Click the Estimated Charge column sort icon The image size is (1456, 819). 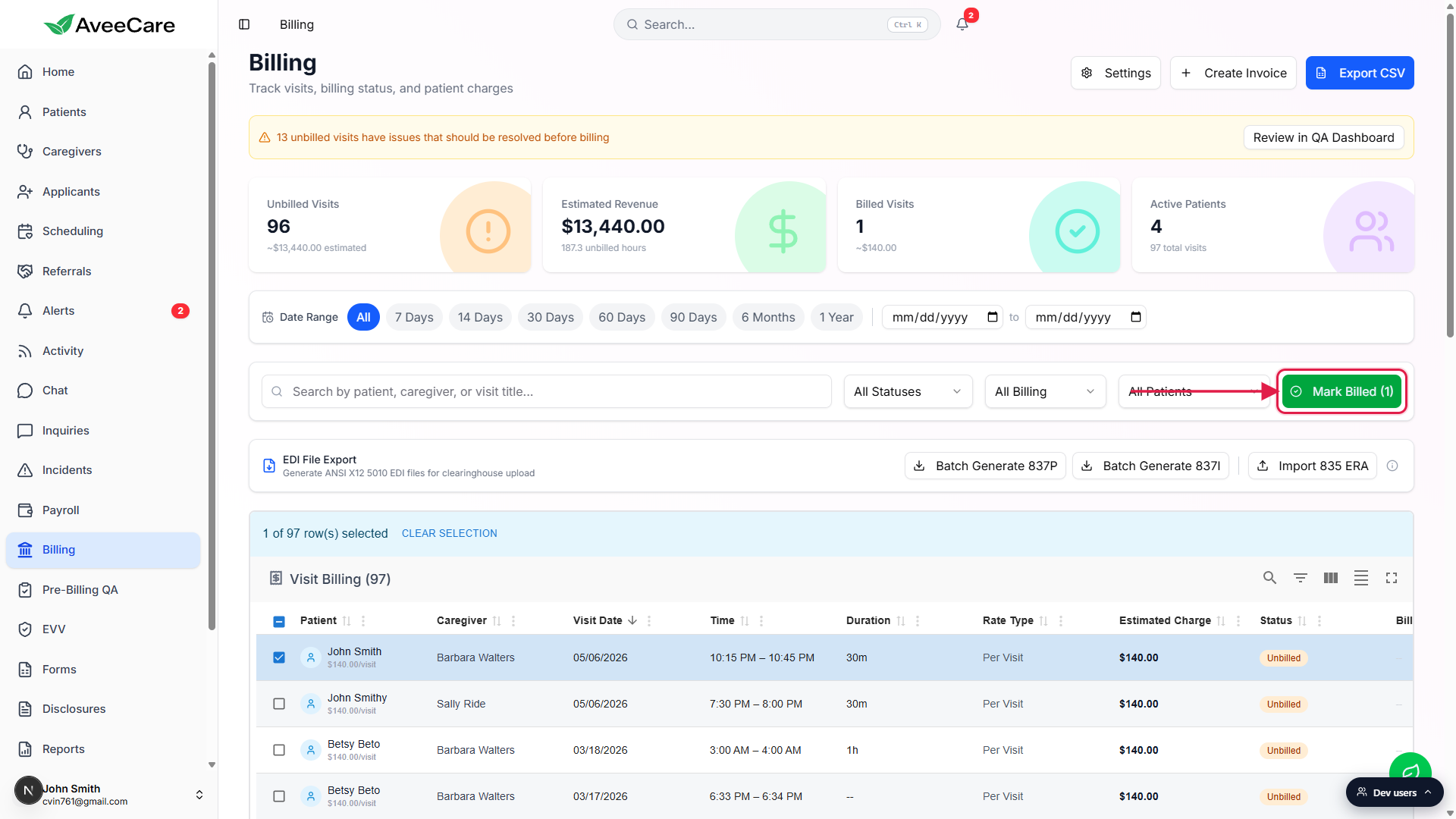(1221, 621)
